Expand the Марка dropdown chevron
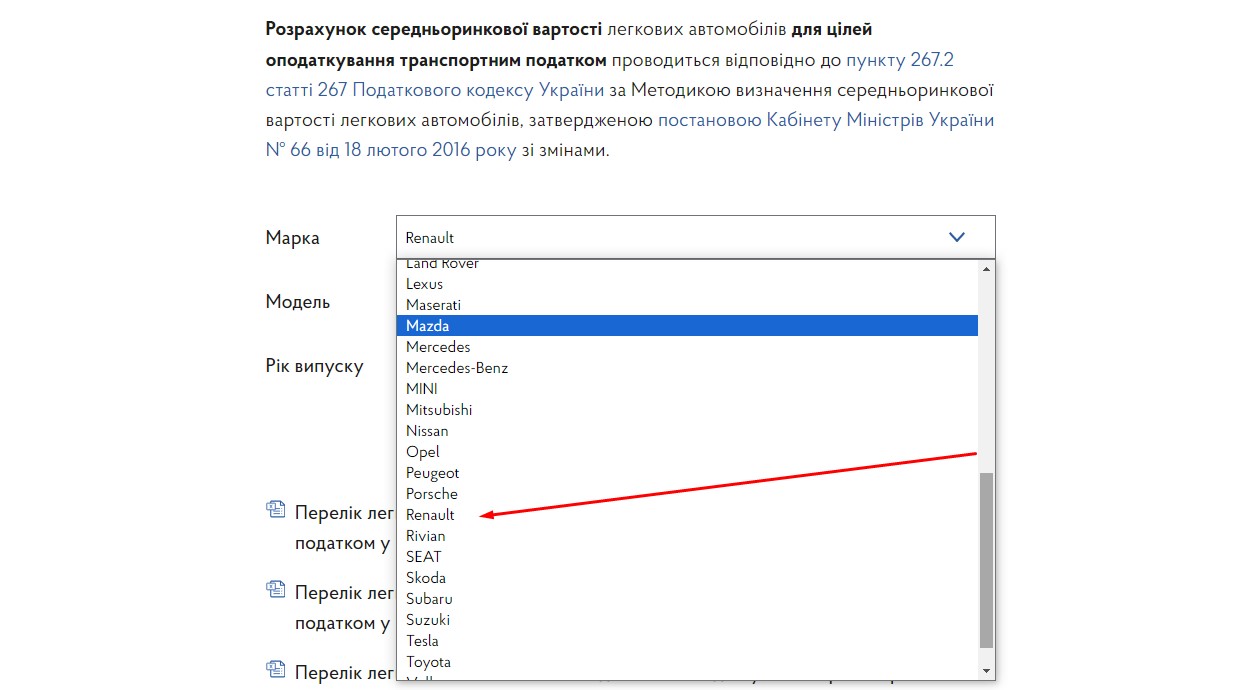 tap(956, 237)
